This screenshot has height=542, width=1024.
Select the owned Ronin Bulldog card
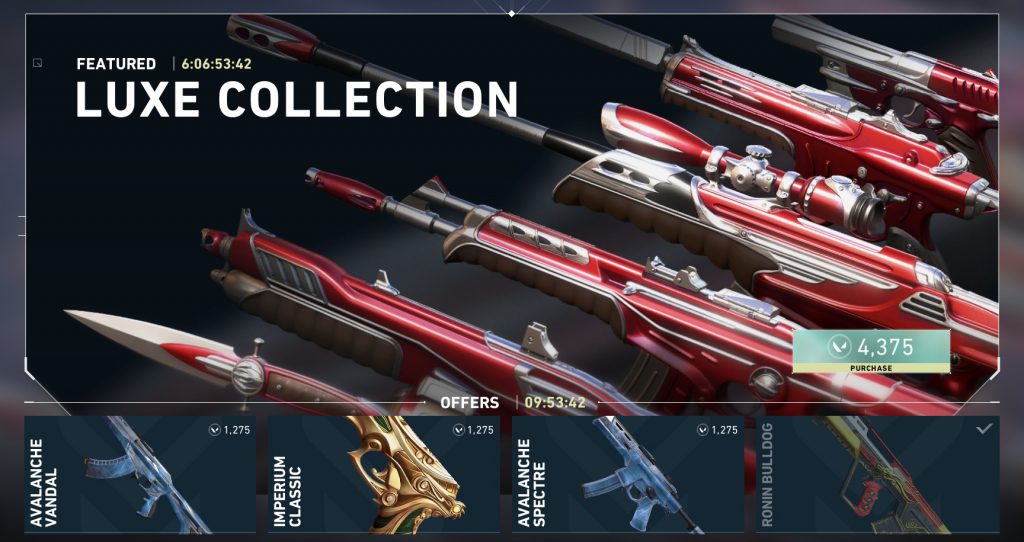(x=878, y=475)
